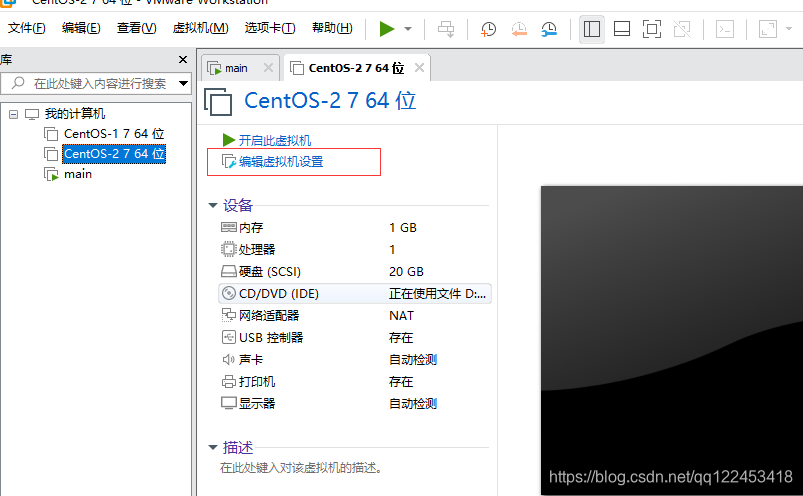Image resolution: width=803 pixels, height=496 pixels.
Task: Close the 库 library panel
Action: pyautogui.click(x=183, y=59)
